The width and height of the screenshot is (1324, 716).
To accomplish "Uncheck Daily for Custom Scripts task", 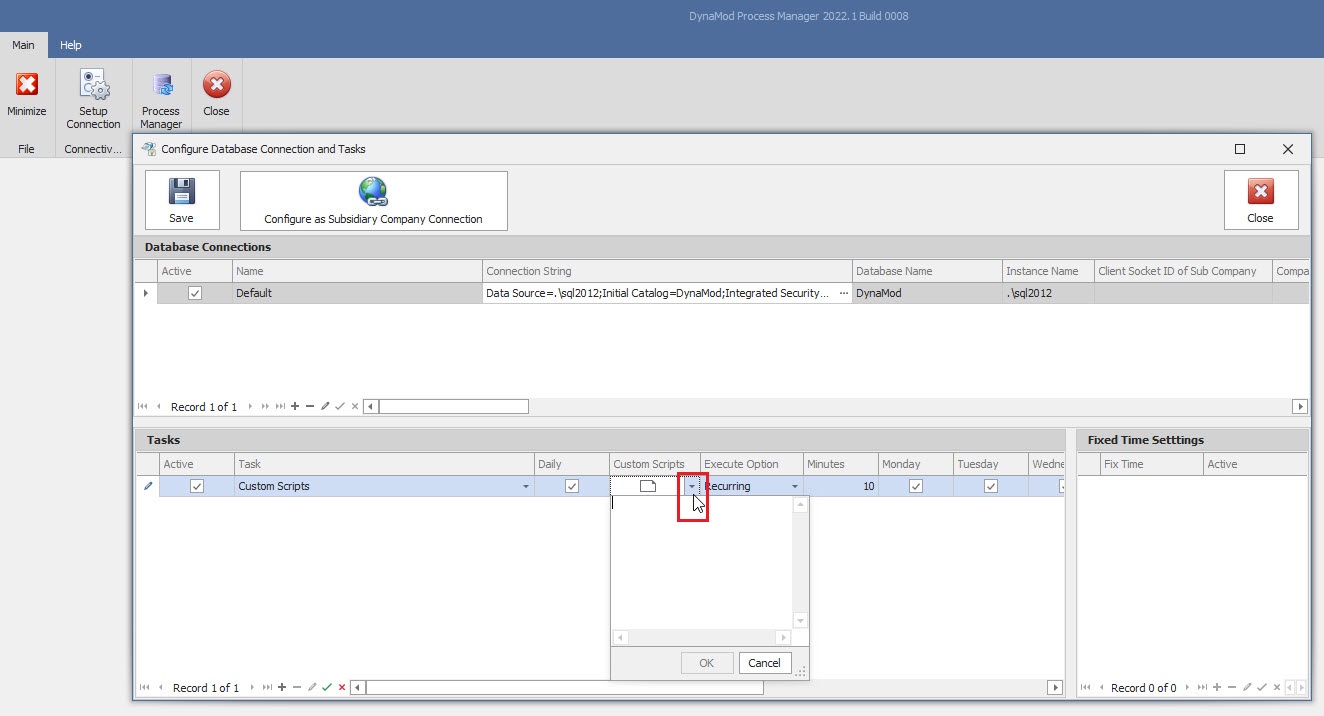I will coord(572,486).
